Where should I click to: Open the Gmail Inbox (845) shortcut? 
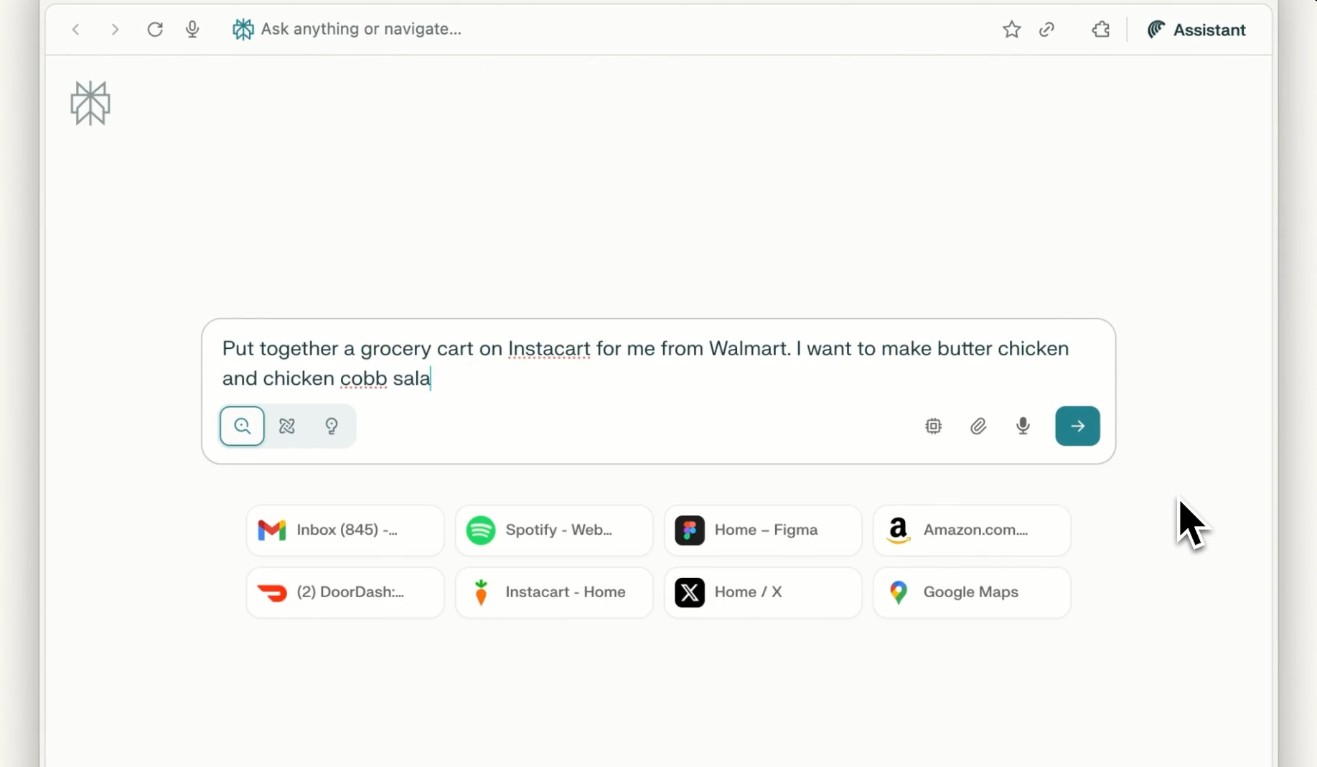pyautogui.click(x=345, y=530)
